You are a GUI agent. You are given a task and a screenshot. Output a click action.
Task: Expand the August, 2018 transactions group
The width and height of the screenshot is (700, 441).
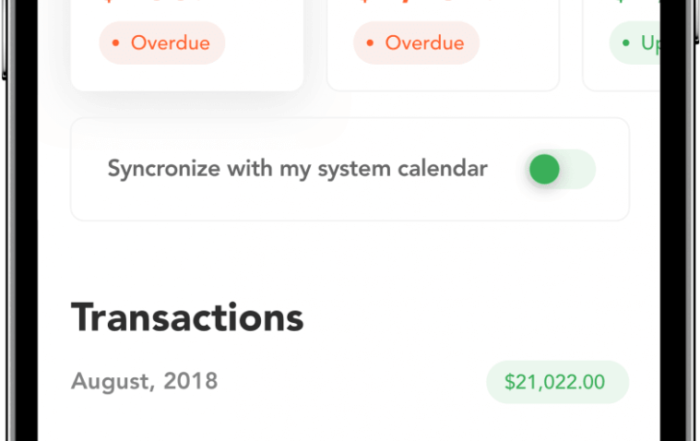click(144, 381)
